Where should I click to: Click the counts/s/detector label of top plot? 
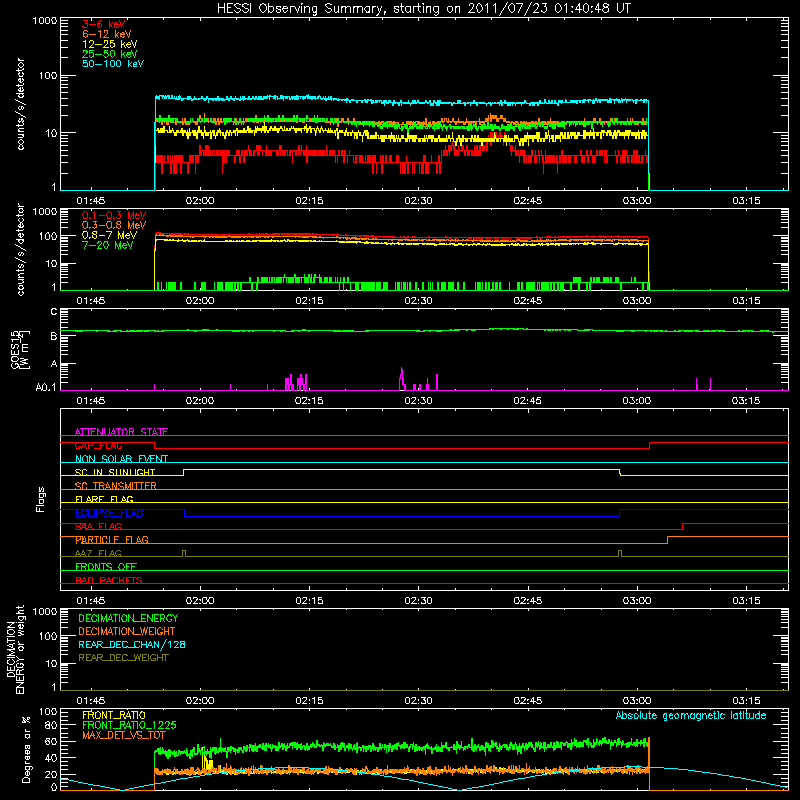20,104
